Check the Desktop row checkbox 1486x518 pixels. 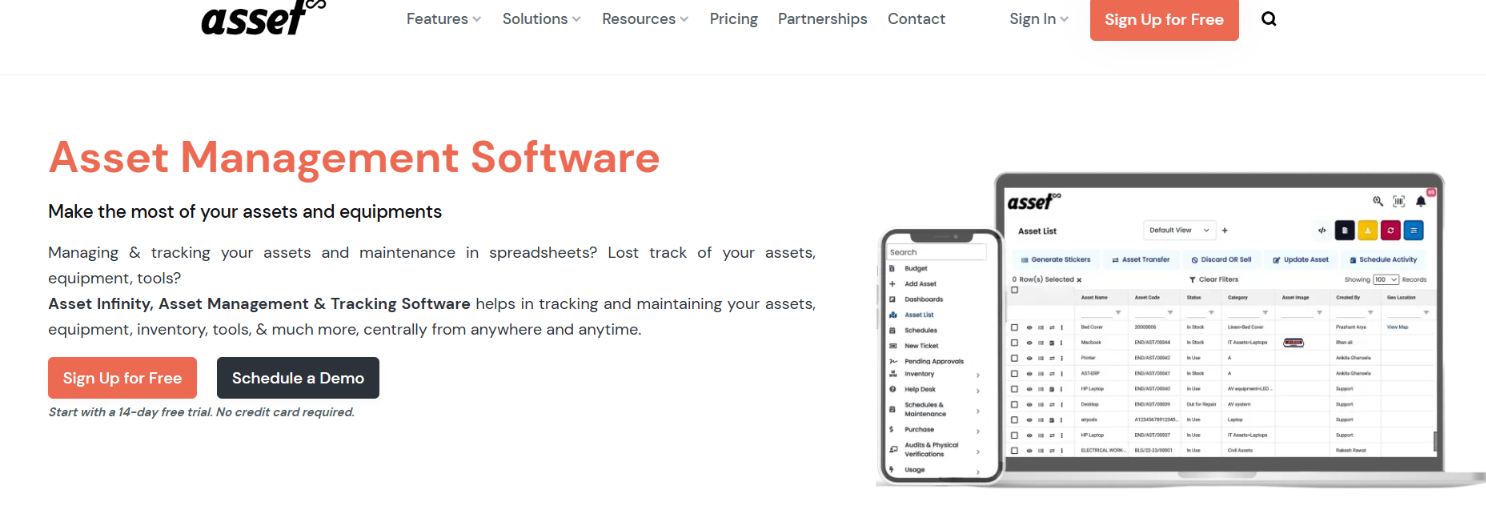pyautogui.click(x=1015, y=404)
